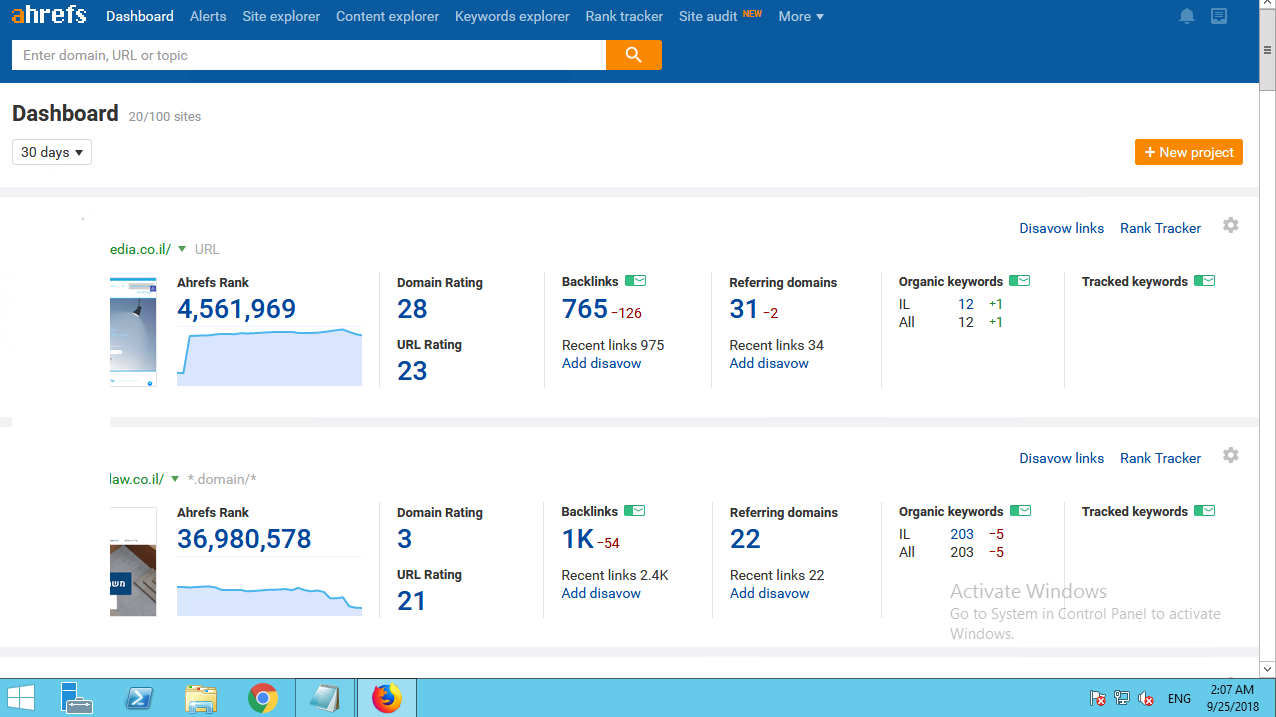The image size is (1276, 717).
Task: Focus the domain, URL or topic search field
Action: coord(309,55)
